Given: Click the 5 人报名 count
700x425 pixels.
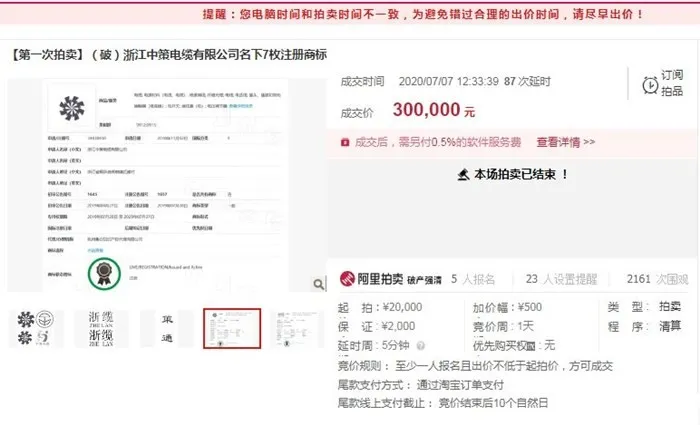Looking at the screenshot, I should point(473,279).
